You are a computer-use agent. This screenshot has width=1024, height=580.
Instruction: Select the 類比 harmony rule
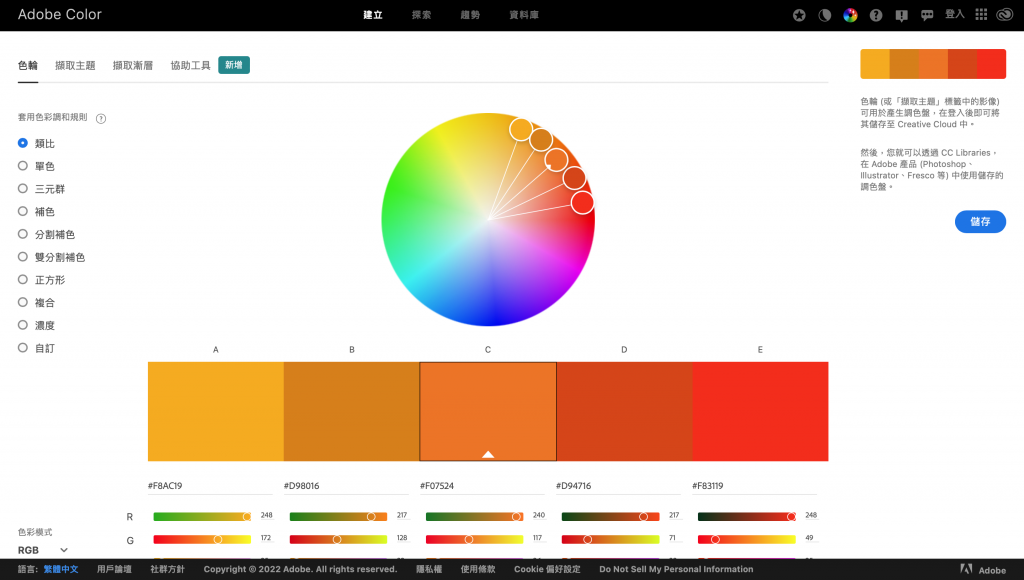[37, 143]
